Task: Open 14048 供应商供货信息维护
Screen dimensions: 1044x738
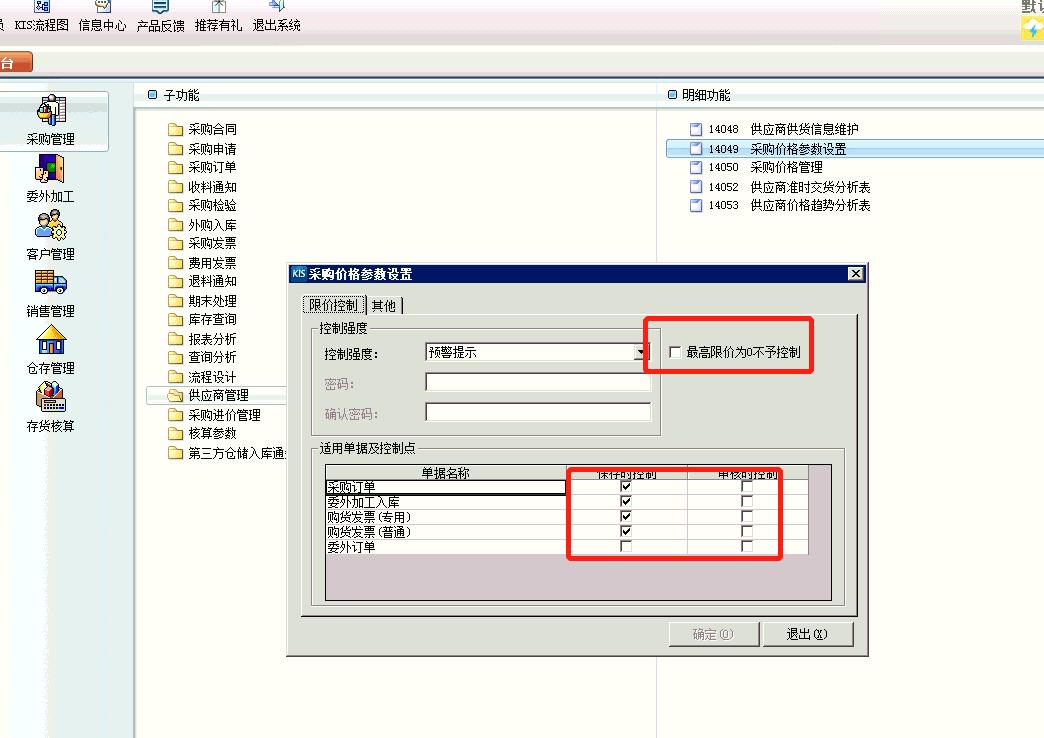Action: coord(774,129)
